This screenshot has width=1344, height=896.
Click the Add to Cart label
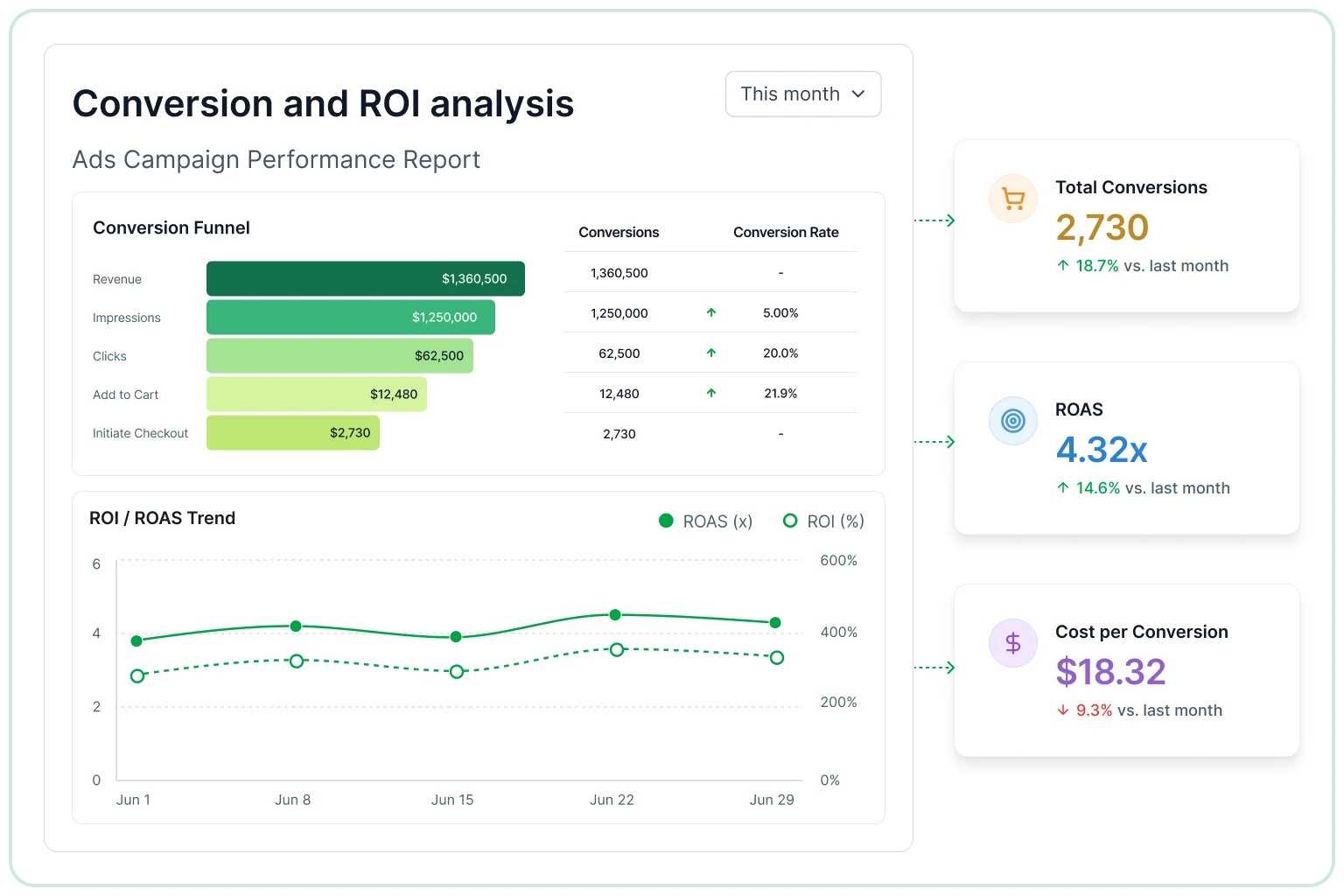click(126, 395)
